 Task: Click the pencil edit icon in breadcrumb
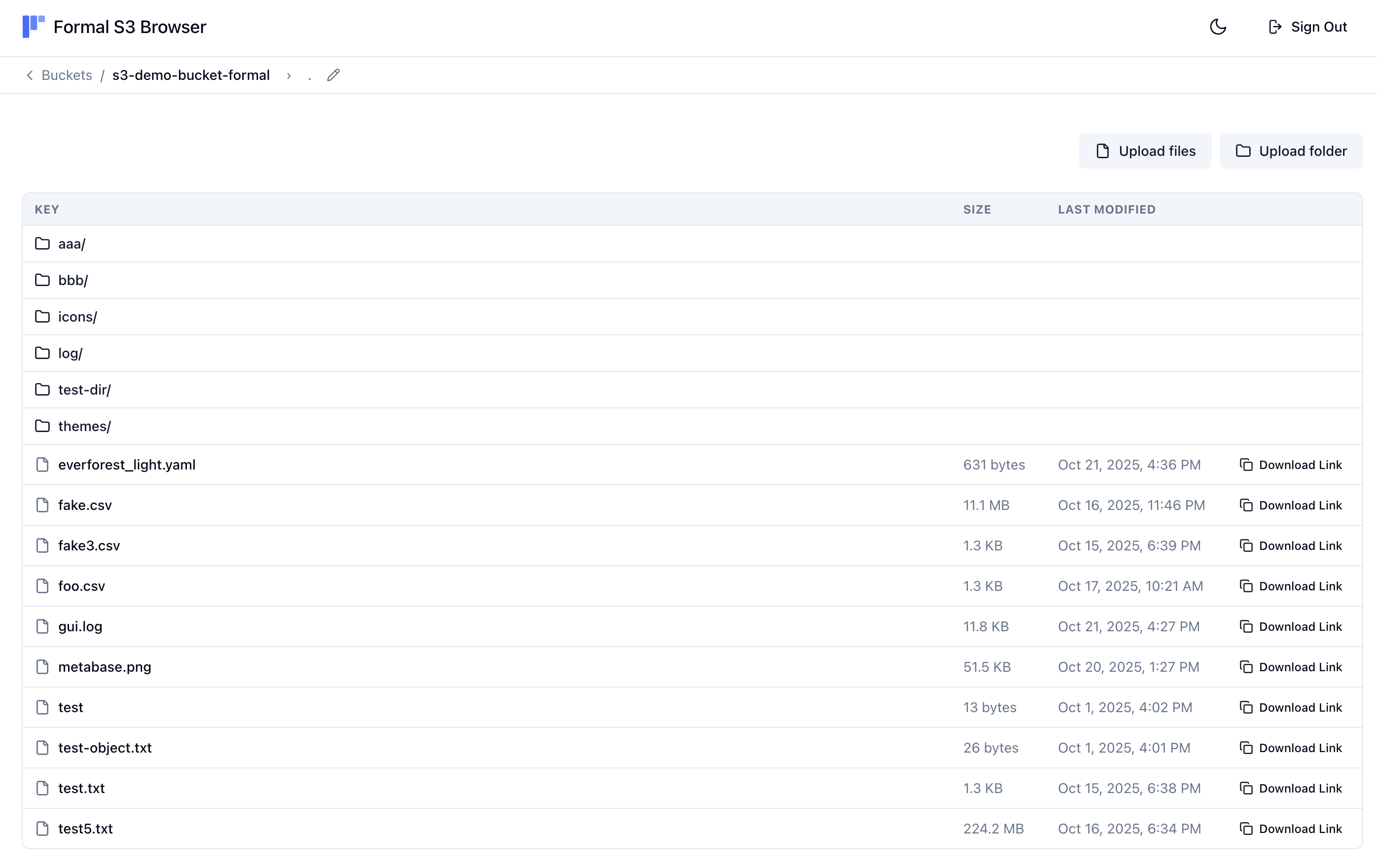click(333, 75)
